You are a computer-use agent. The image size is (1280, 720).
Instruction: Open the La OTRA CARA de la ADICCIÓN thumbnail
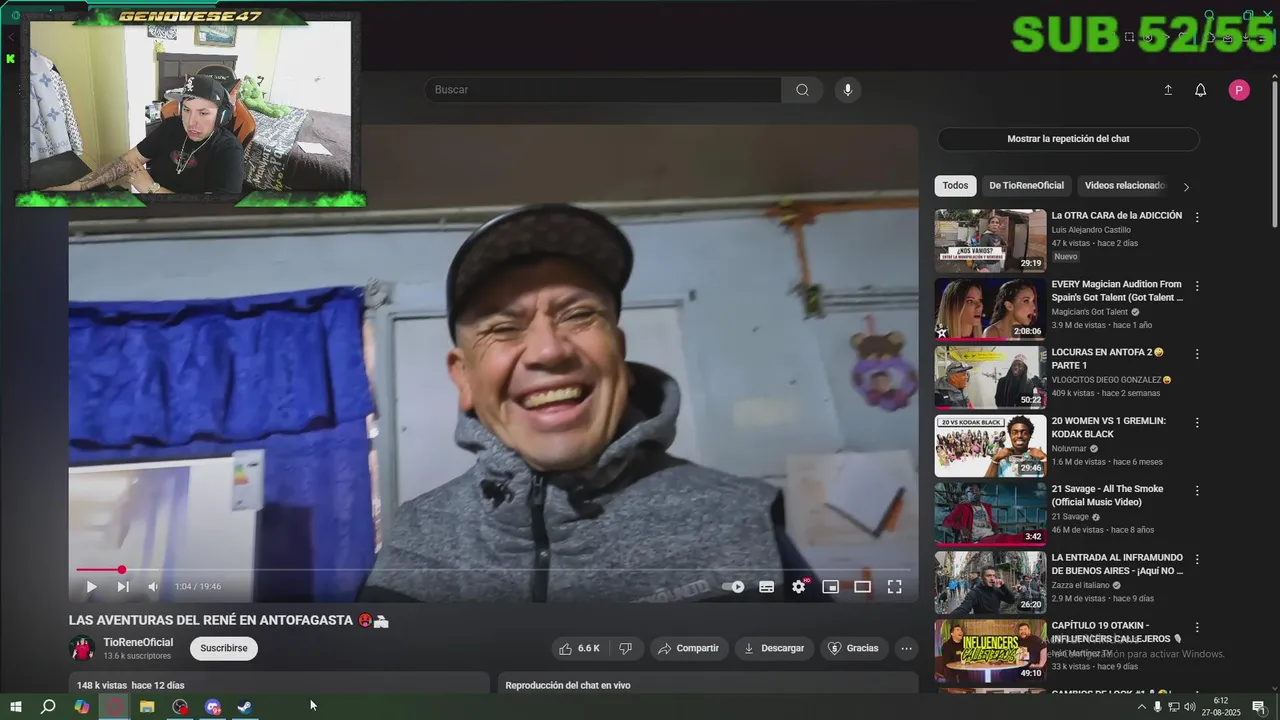(990, 240)
